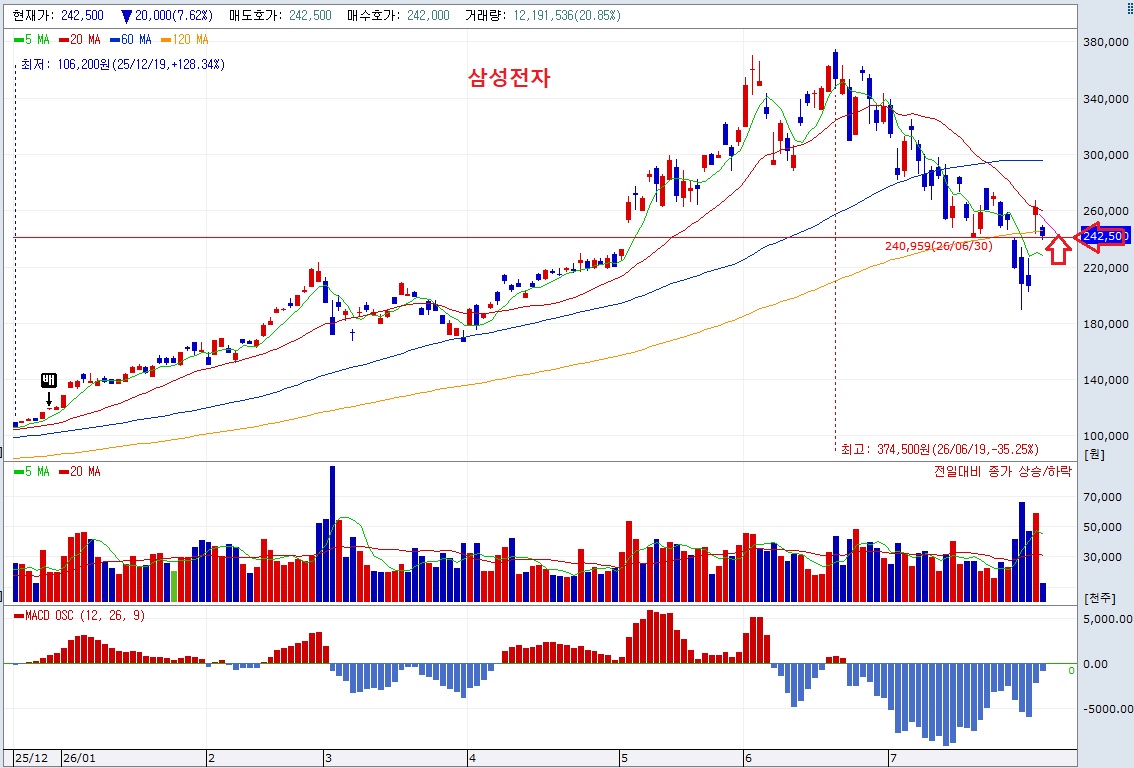Screen dimensions: 1134x768
Task: Click the '20,000(7.62%)' change value
Action: click(174, 15)
